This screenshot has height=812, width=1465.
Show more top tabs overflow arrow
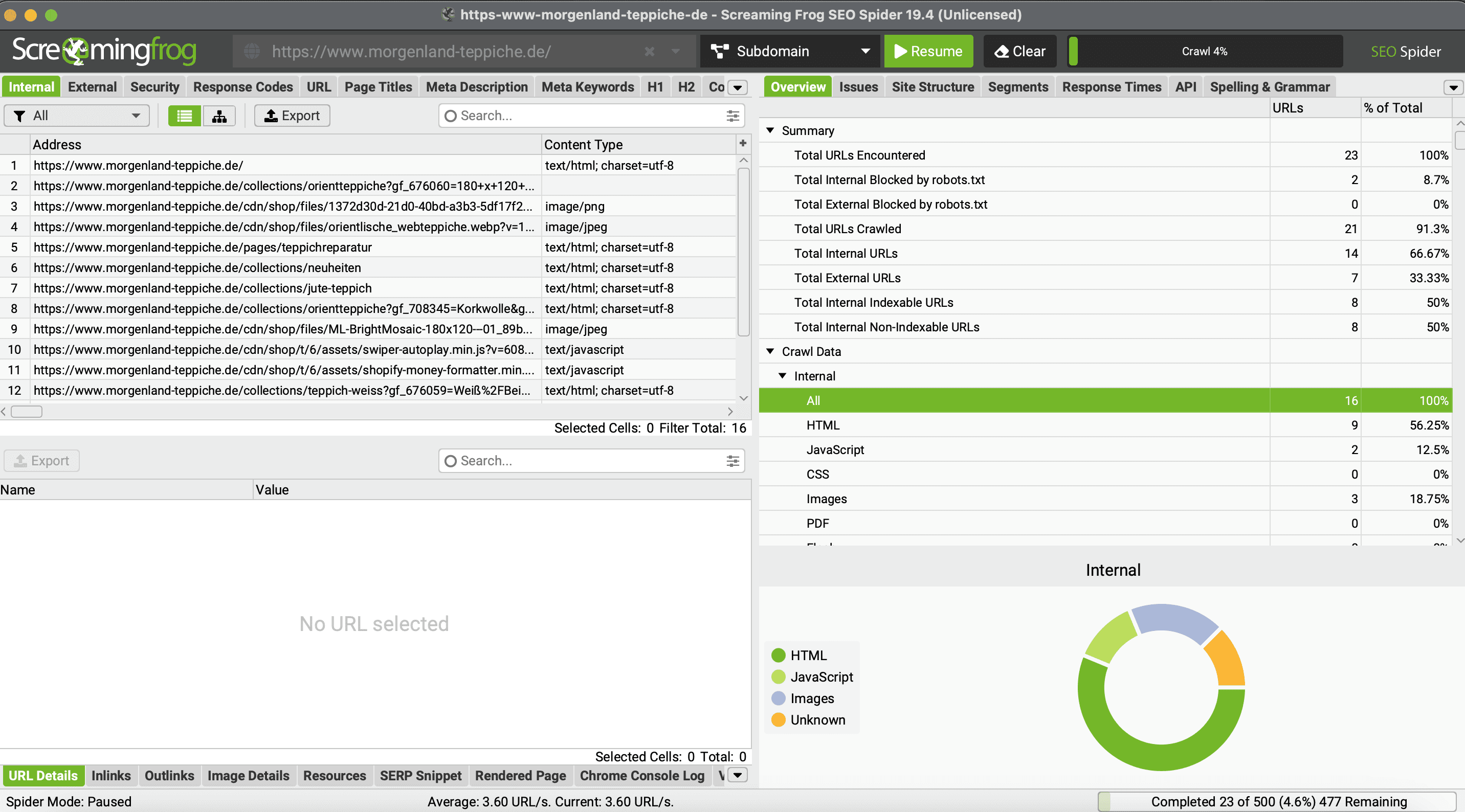(738, 87)
